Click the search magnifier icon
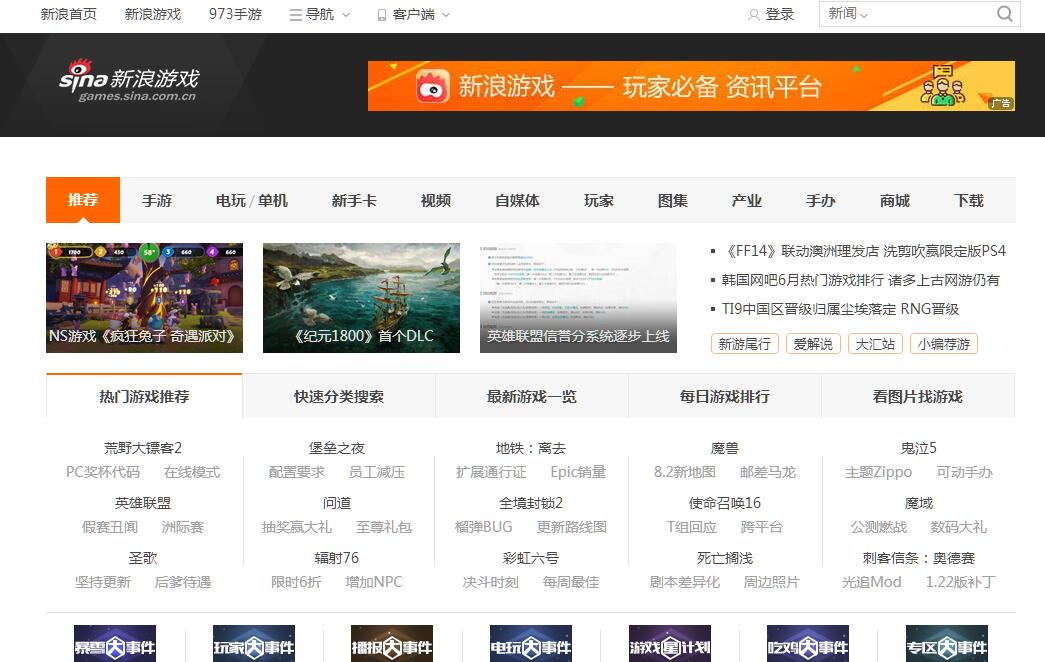This screenshot has width=1045, height=662. tap(1004, 14)
